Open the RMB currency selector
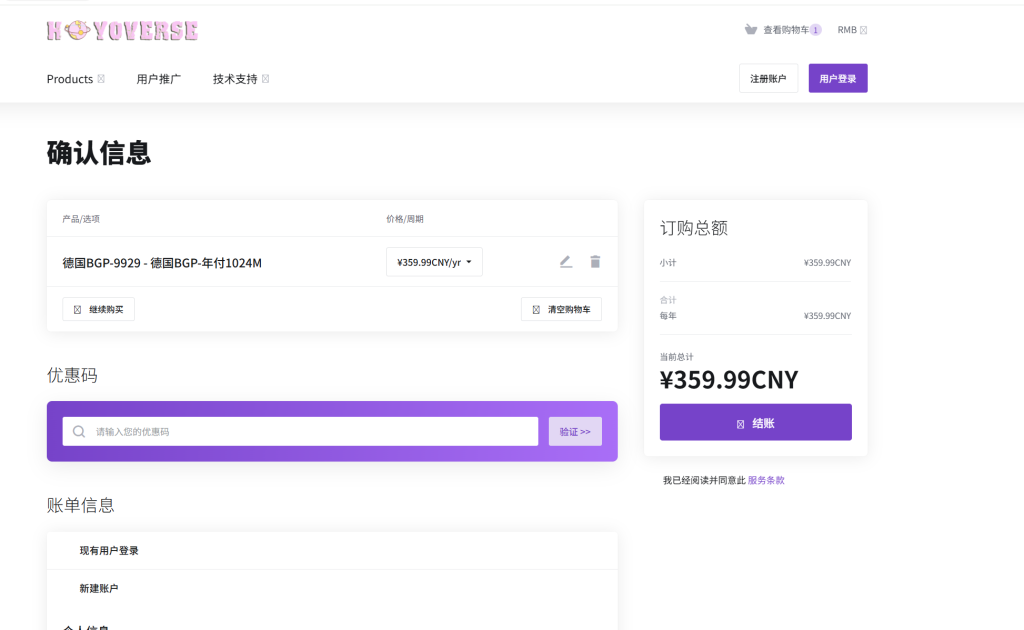The width and height of the screenshot is (1024, 630). click(x=852, y=30)
